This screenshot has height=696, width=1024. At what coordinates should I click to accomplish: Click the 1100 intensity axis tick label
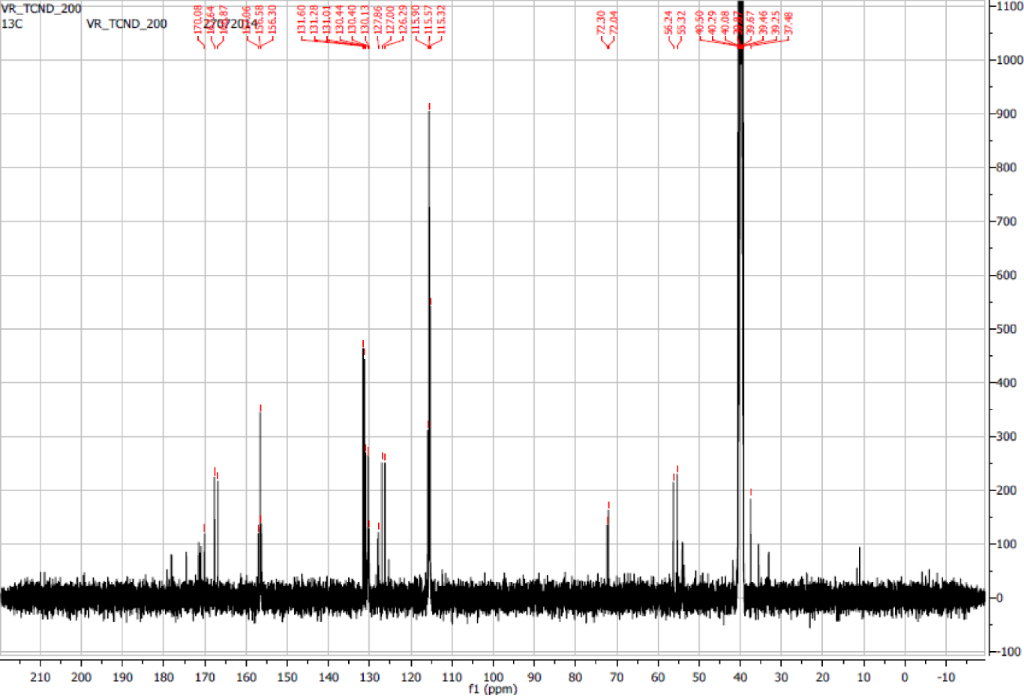pyautogui.click(x=1008, y=7)
